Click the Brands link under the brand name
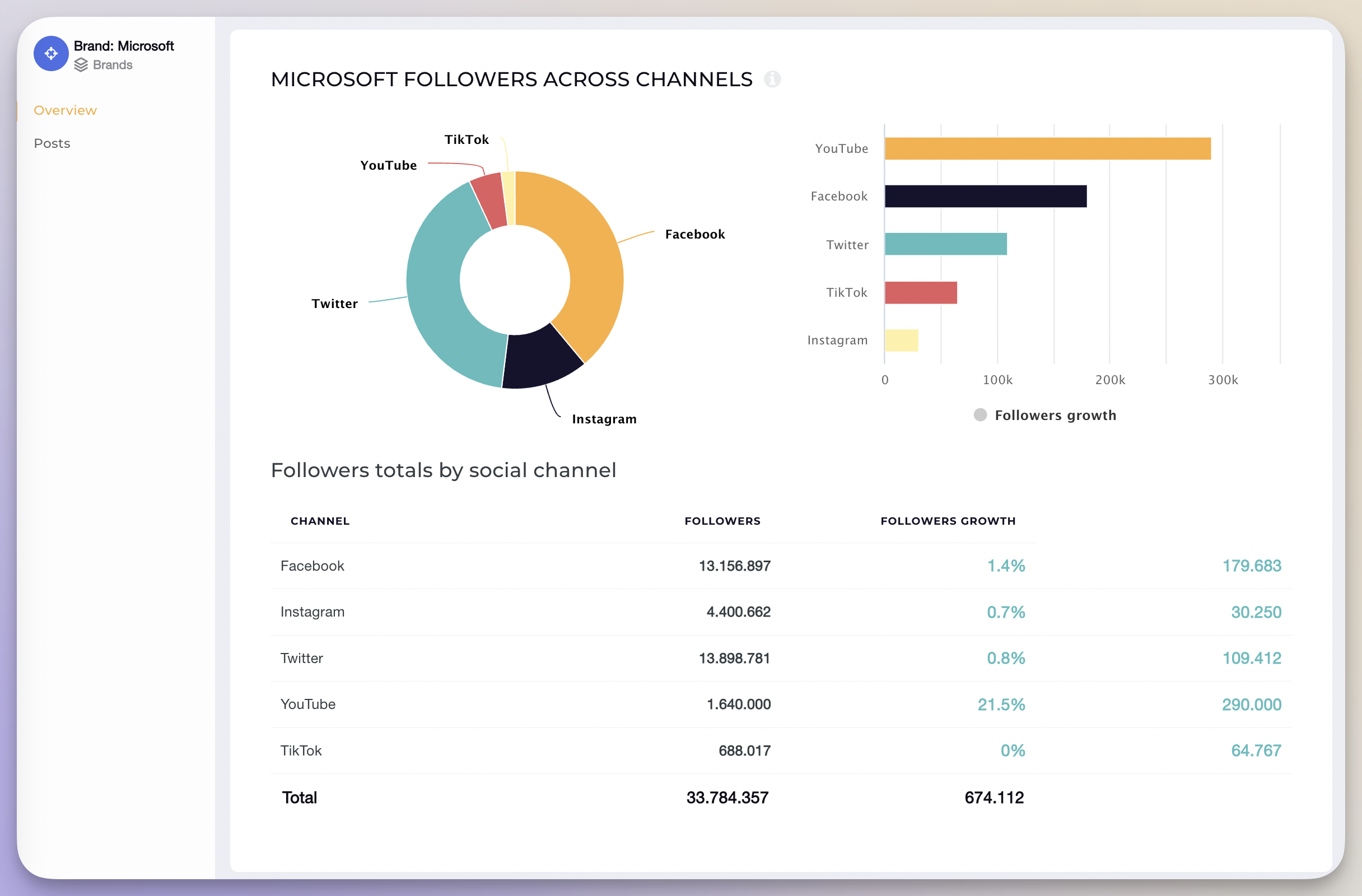 pos(113,65)
